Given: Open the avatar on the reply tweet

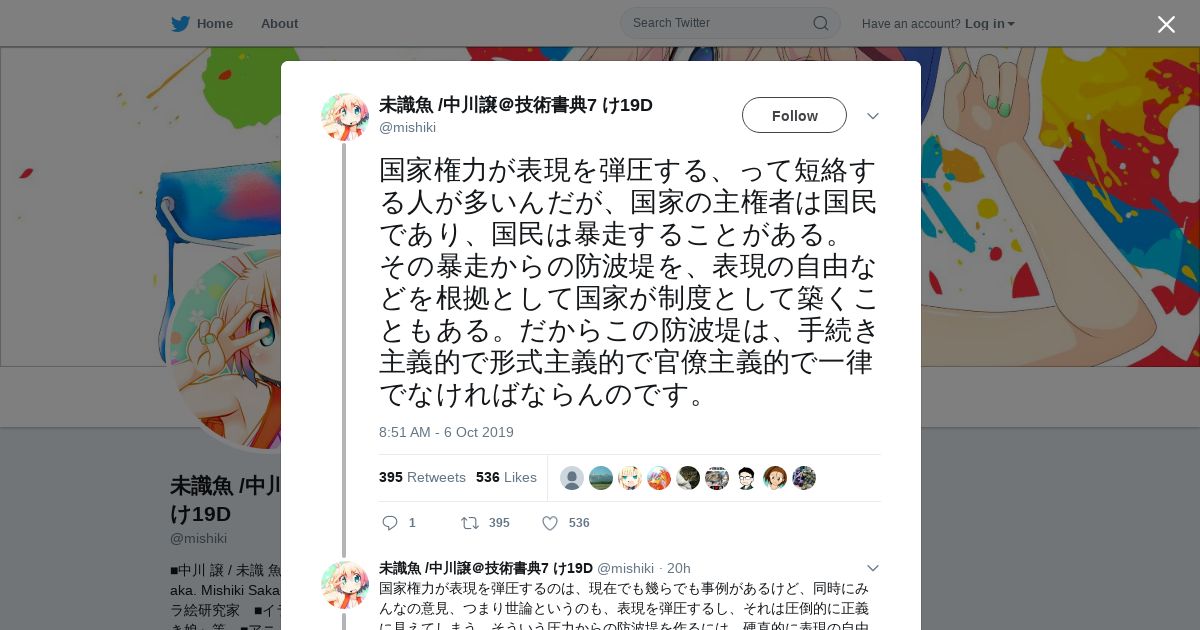Looking at the screenshot, I should [345, 585].
